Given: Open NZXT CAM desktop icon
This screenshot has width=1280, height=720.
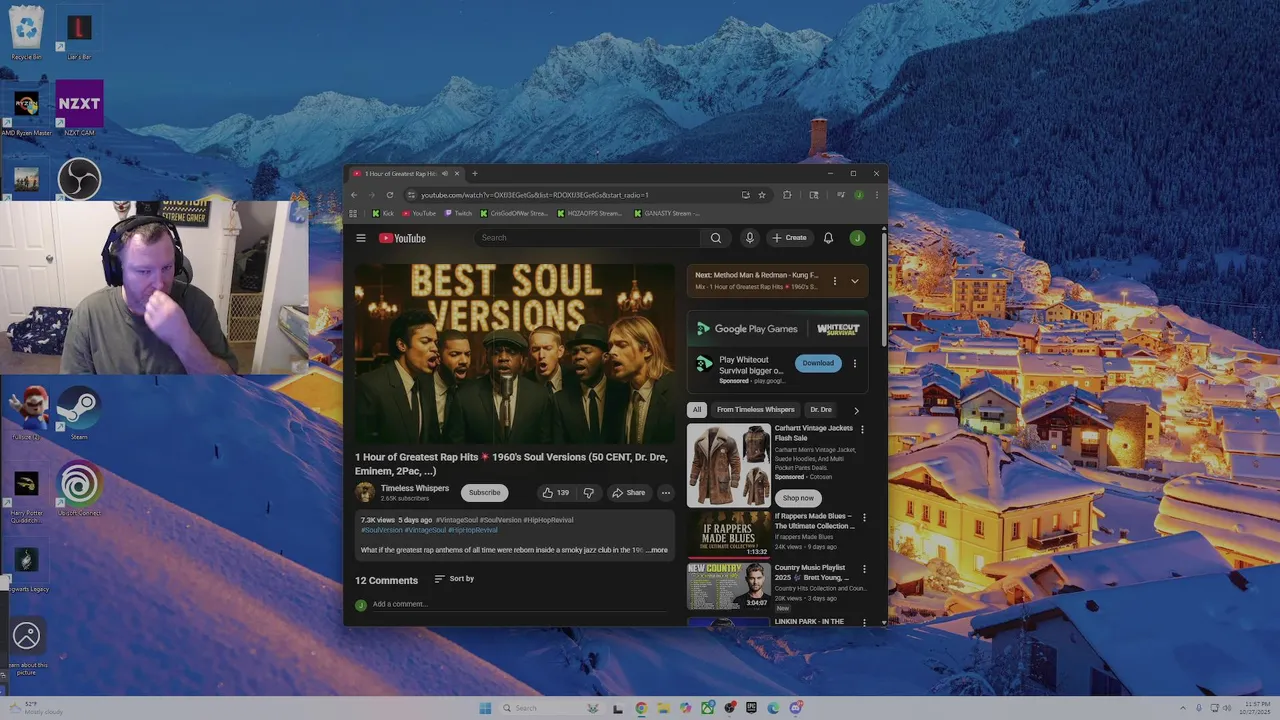Looking at the screenshot, I should click(x=79, y=108).
